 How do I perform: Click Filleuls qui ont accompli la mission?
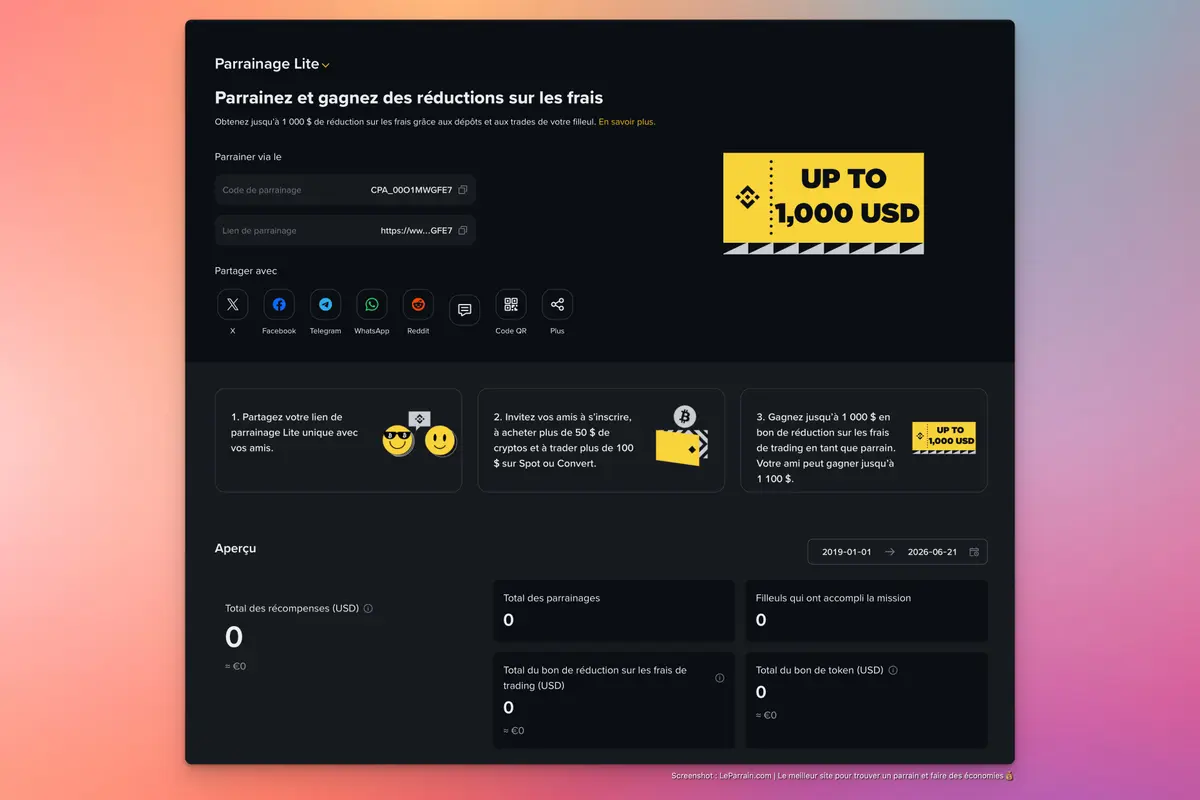point(833,598)
